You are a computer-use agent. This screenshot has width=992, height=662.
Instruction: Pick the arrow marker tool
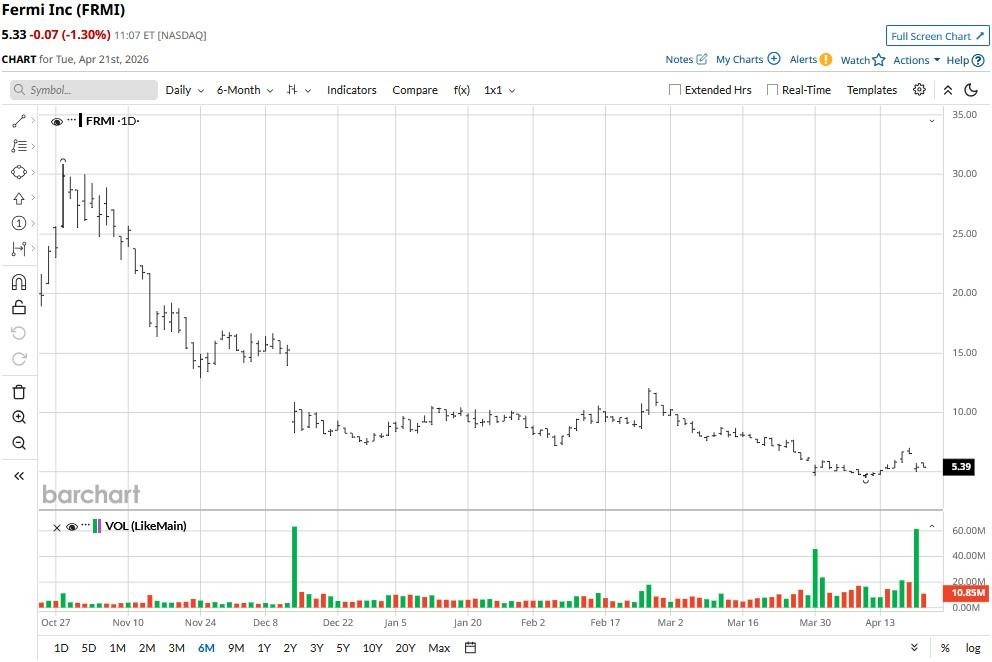coord(19,198)
